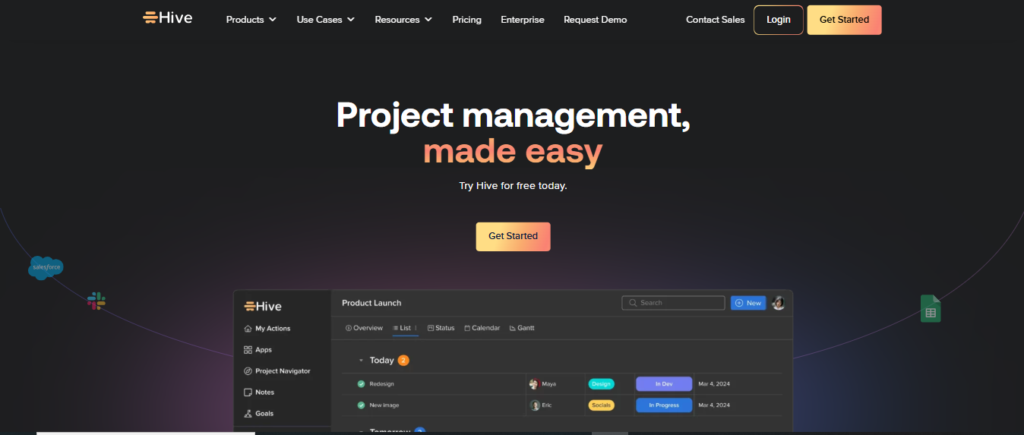Switch to the Overview tab

click(364, 328)
